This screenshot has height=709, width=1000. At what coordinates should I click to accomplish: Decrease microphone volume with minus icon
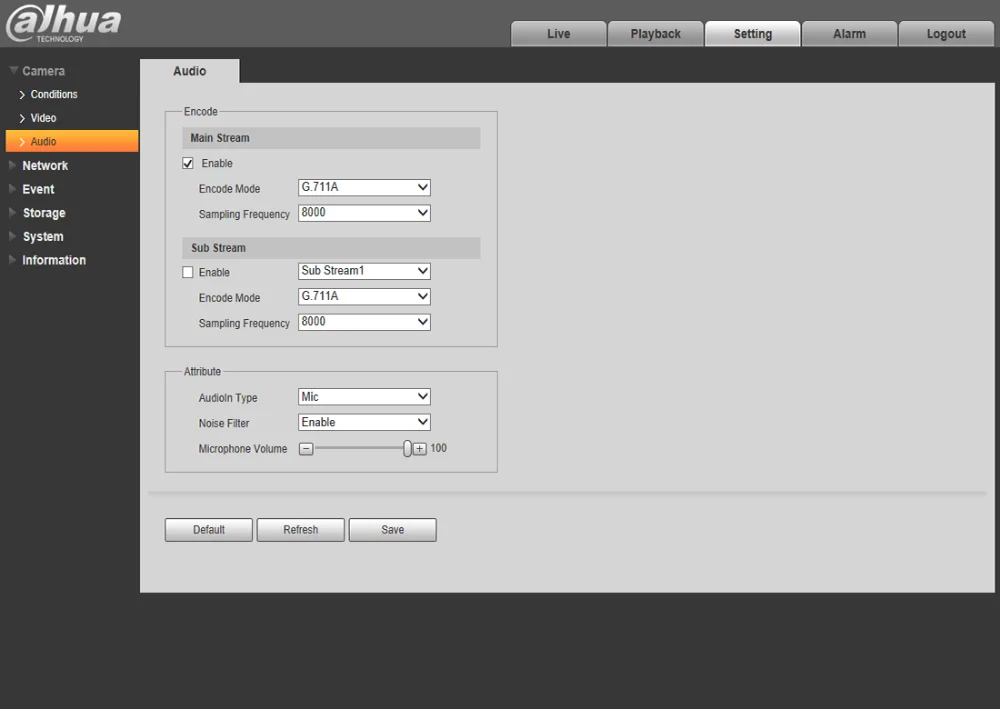306,449
